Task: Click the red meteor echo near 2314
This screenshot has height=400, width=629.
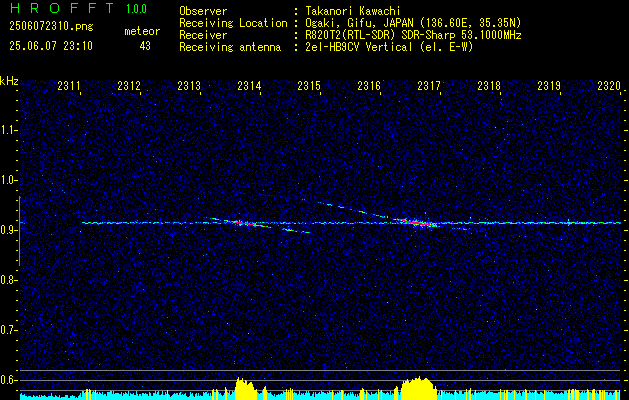Action: pyautogui.click(x=244, y=223)
